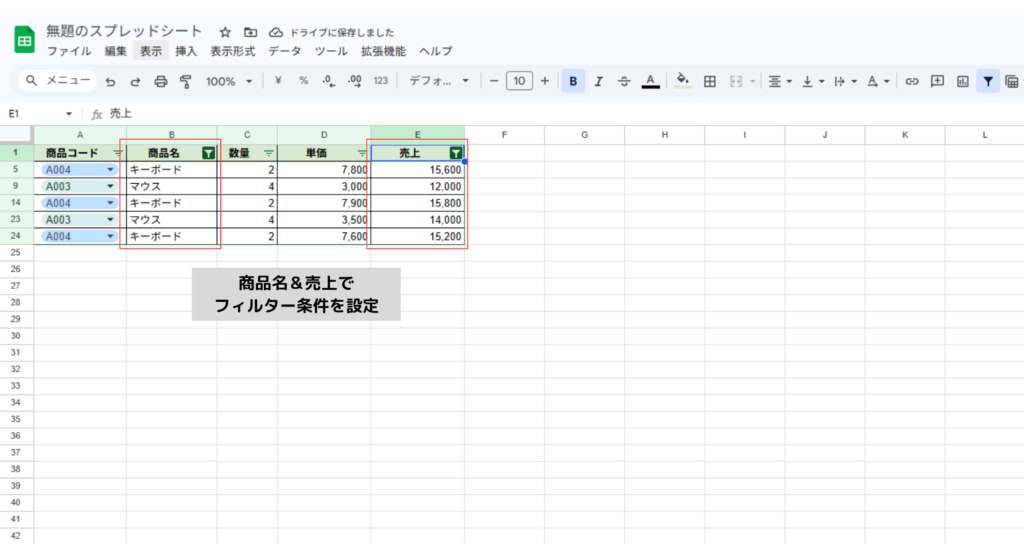Open the 拡張機能 menu
The width and height of the screenshot is (1024, 559).
[383, 51]
